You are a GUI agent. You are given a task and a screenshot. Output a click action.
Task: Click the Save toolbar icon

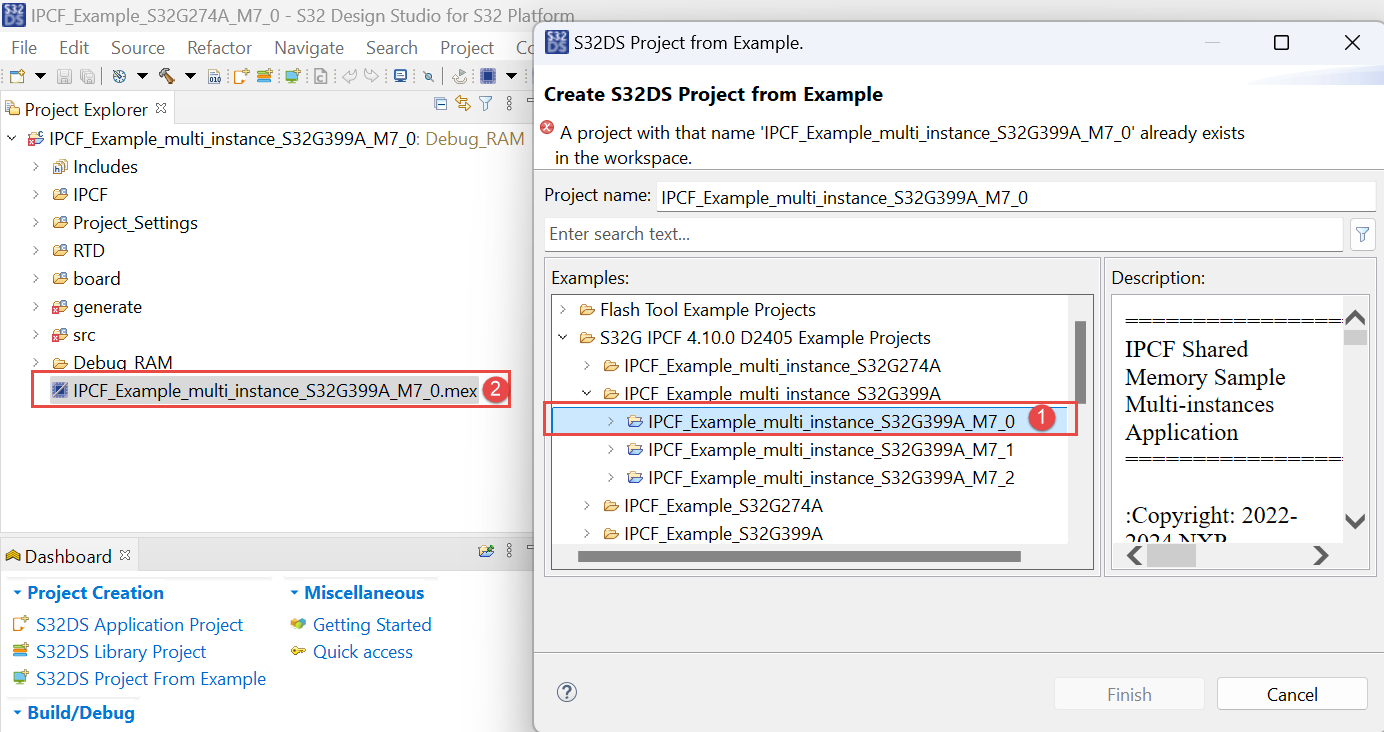64,76
